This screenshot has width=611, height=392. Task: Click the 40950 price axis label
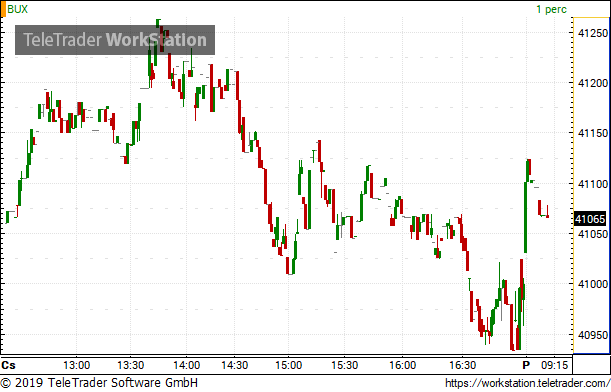(593, 335)
